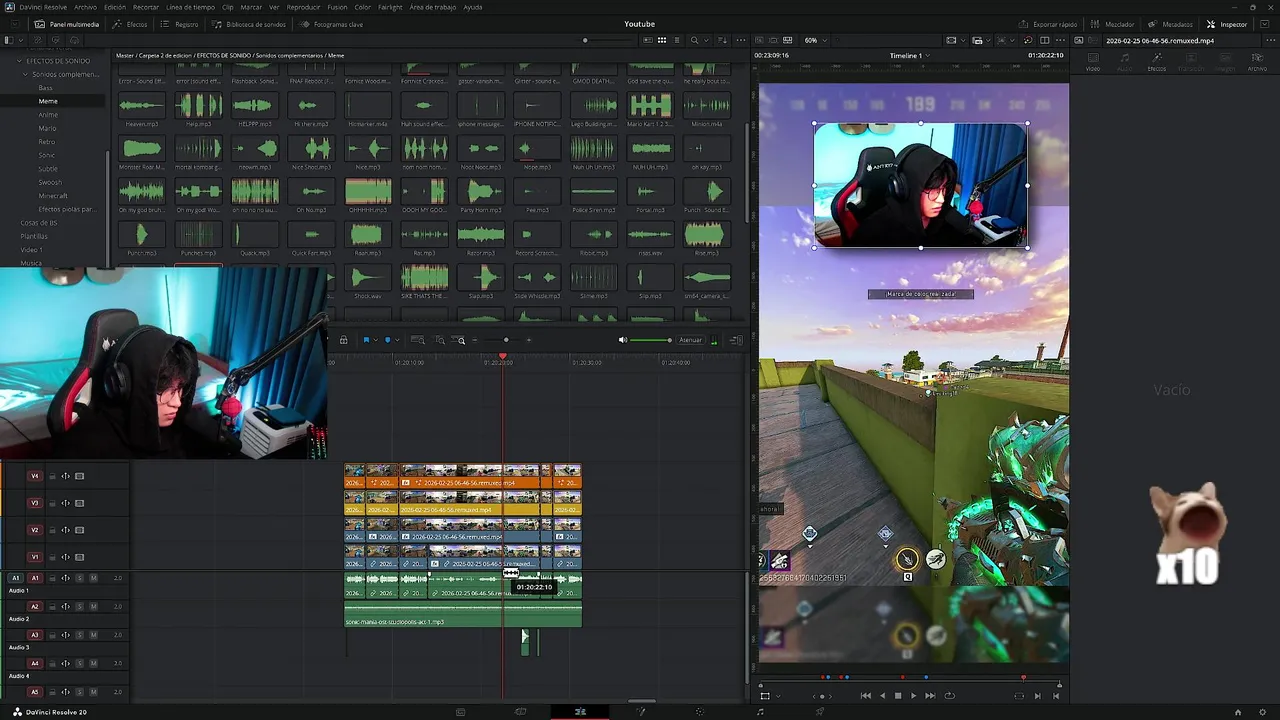Open project settings gear icon
The image size is (1280, 720).
pyautogui.click(x=1263, y=712)
